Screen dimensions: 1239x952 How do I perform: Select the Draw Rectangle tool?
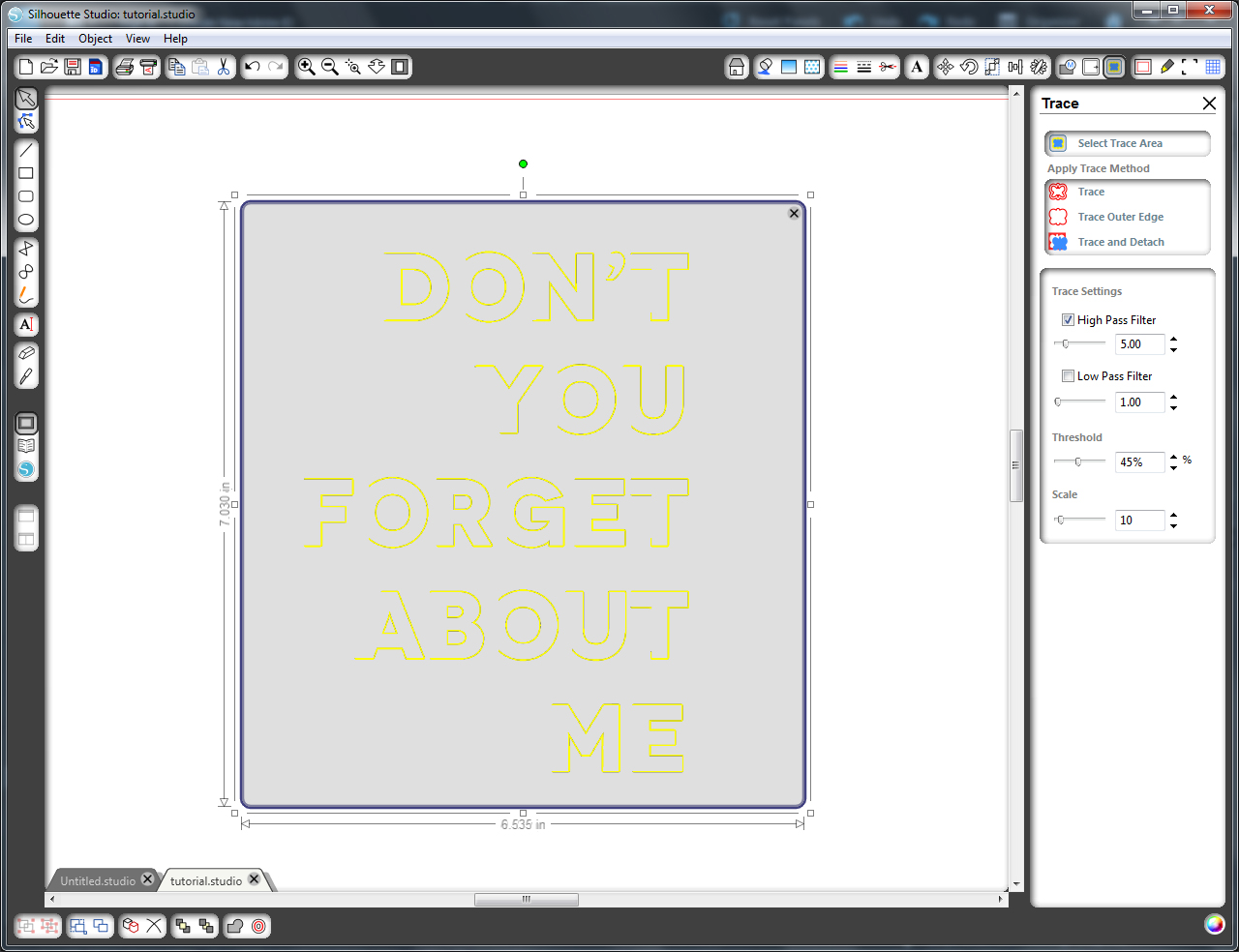pyautogui.click(x=26, y=173)
